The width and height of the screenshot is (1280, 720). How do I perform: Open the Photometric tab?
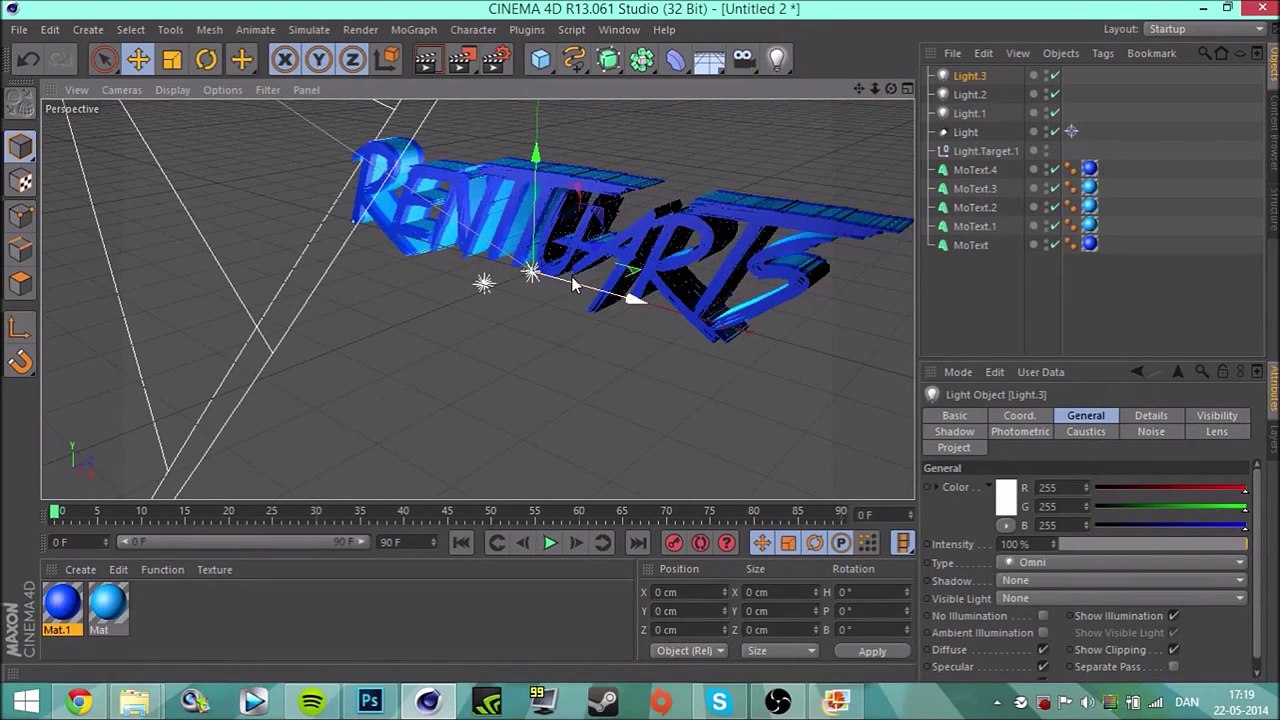click(1020, 432)
